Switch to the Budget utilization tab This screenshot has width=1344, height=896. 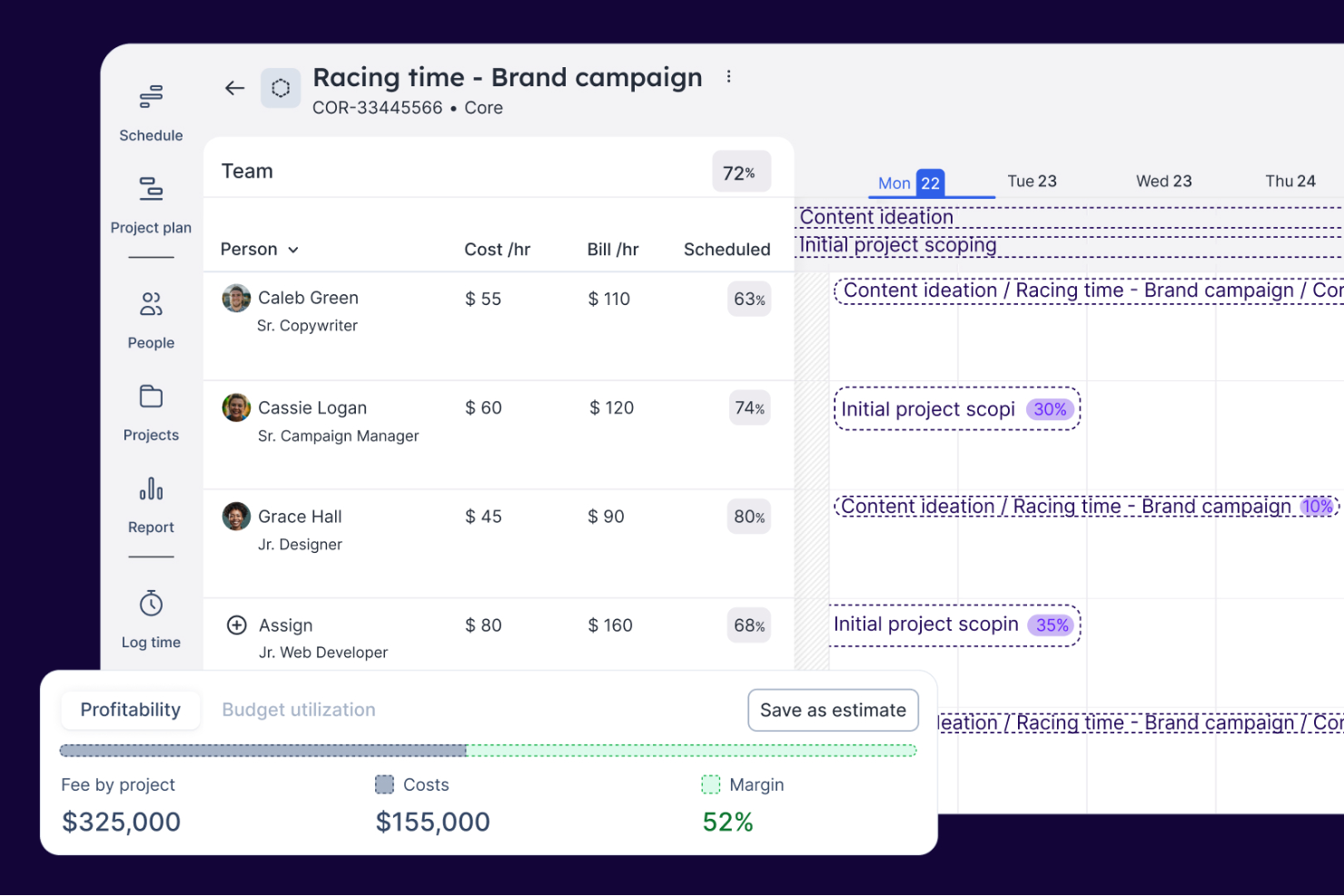(x=298, y=710)
